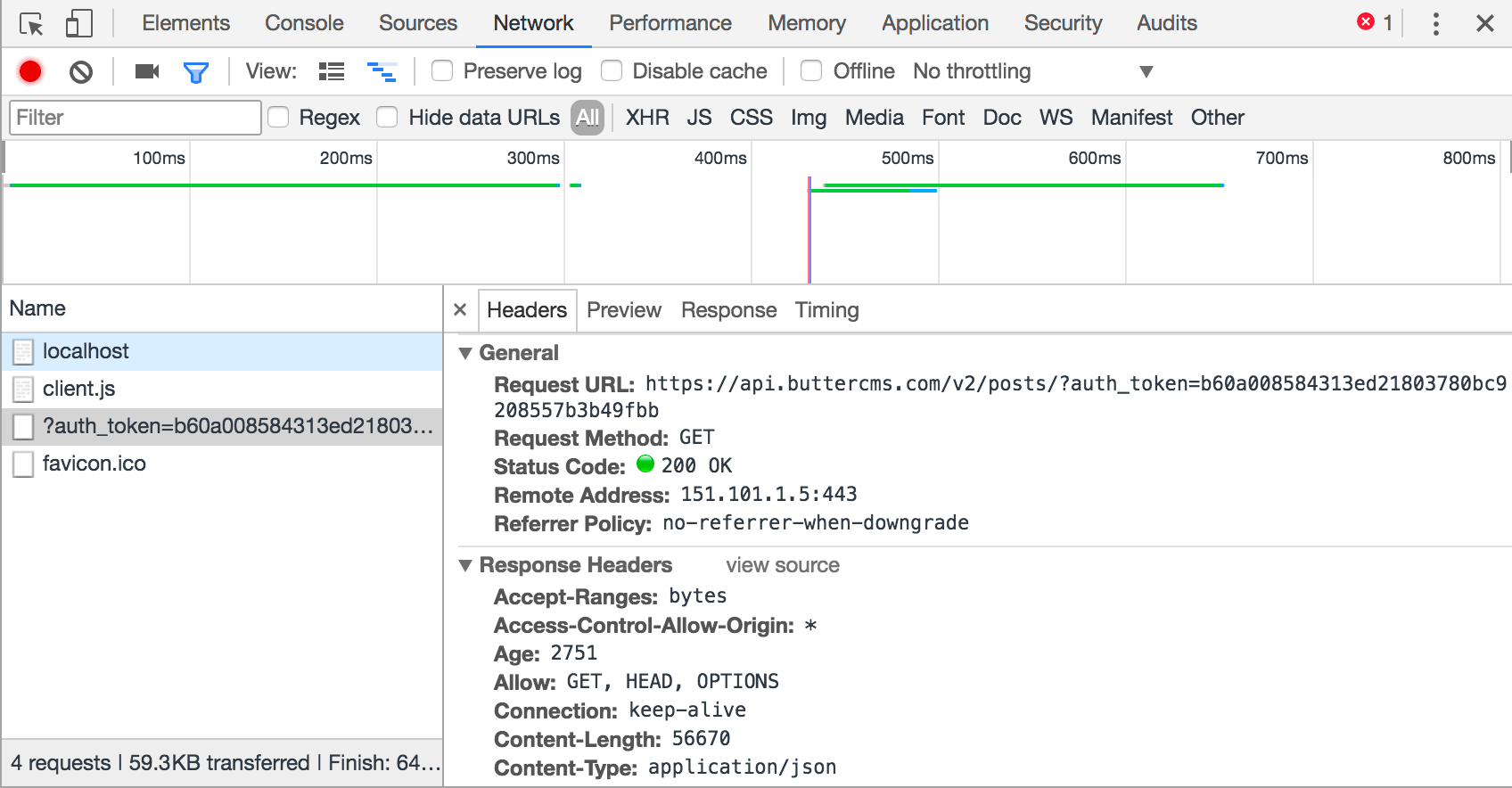Viewport: 1512px width, 788px height.
Task: Switch to the Console panel tab
Action: click(304, 23)
